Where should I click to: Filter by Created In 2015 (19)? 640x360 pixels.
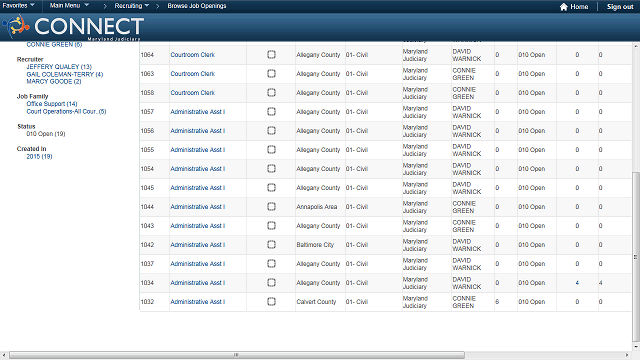pos(39,156)
